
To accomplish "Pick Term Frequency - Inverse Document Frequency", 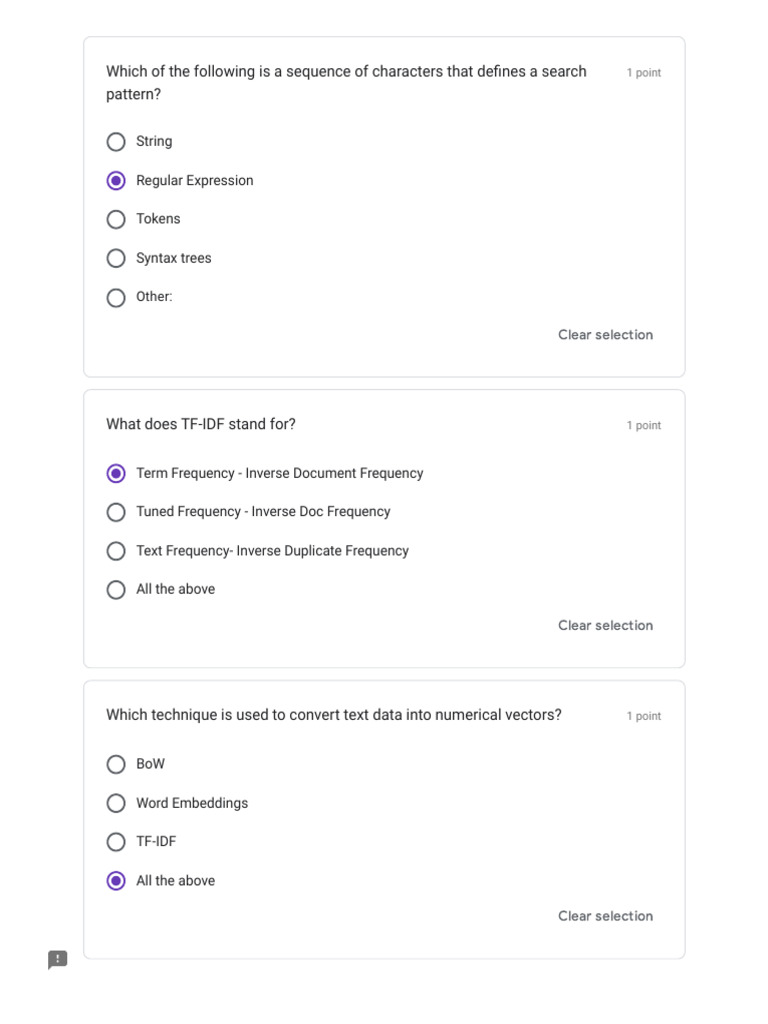I will click(x=116, y=473).
